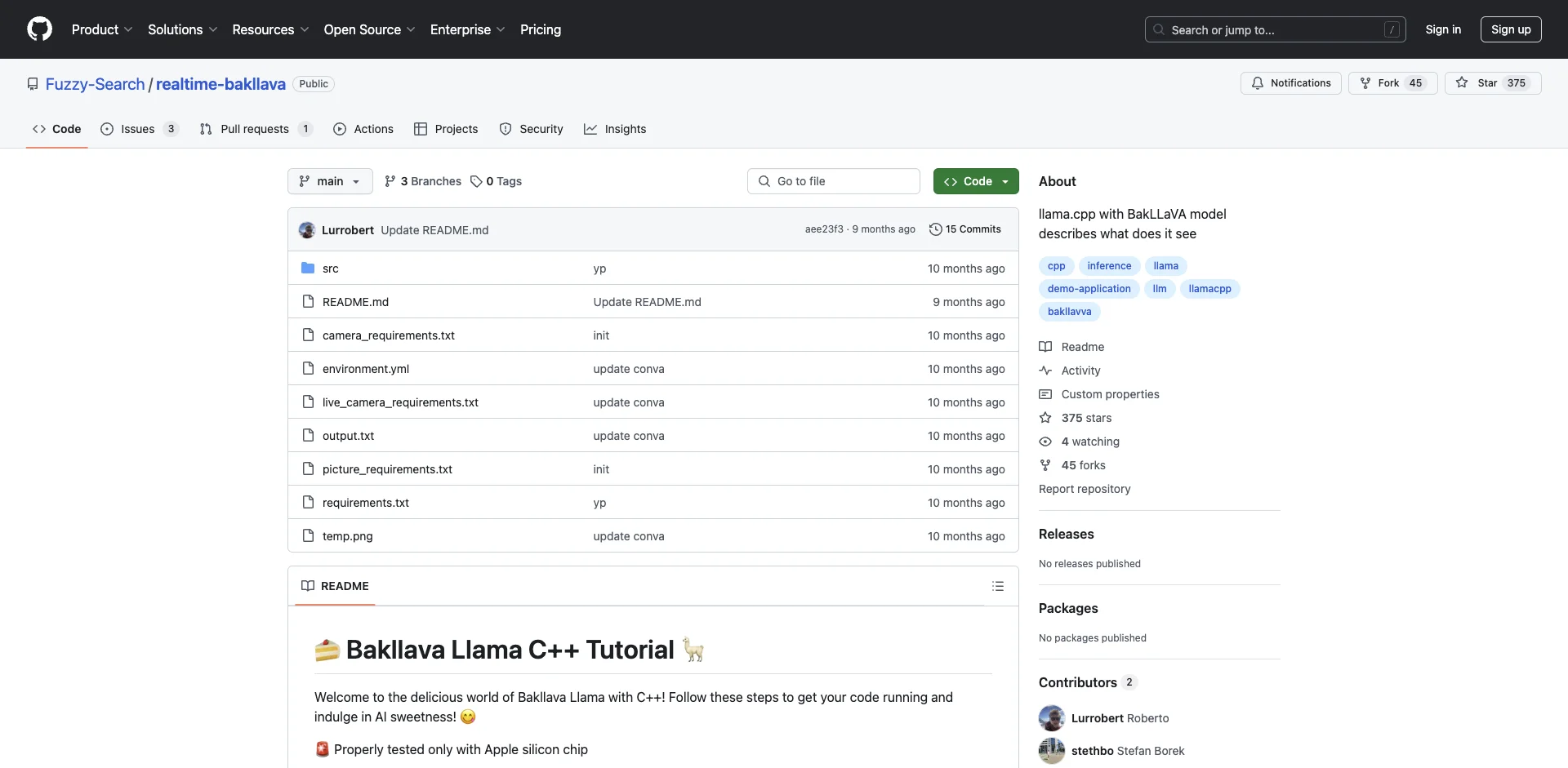This screenshot has height=768, width=1568.
Task: Click the repository book icon beside Fuzzy-Search
Action: [x=33, y=84]
